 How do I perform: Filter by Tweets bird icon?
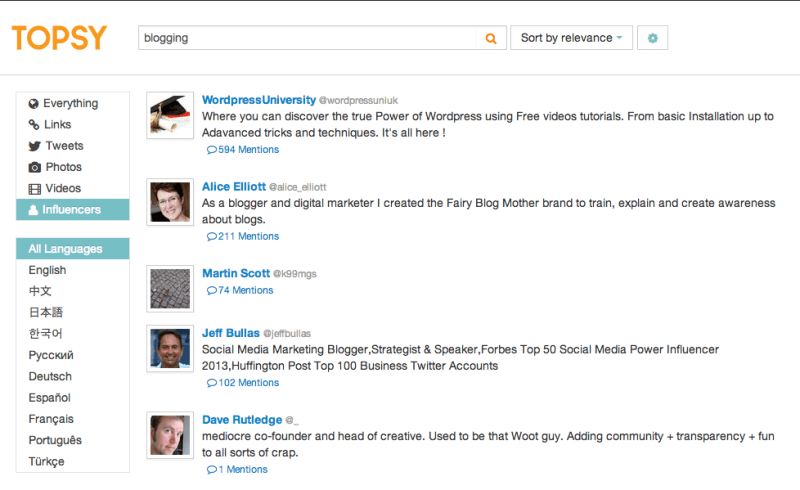pyautogui.click(x=34, y=146)
